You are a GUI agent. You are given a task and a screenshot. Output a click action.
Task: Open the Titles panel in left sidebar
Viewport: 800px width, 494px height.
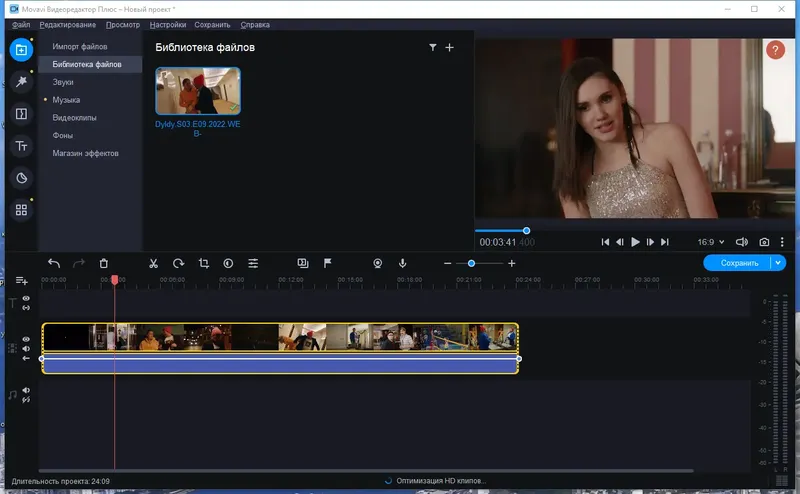[20, 146]
